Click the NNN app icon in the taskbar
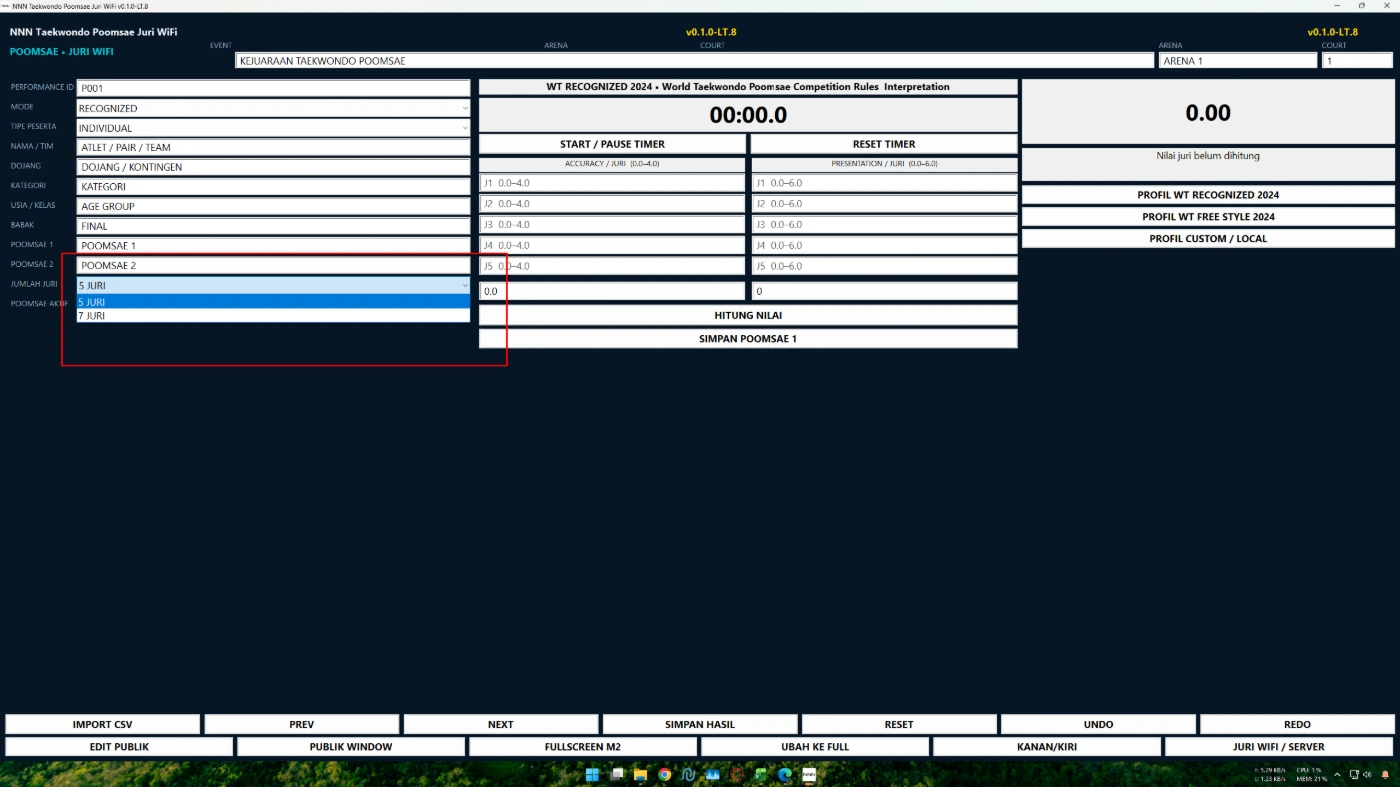This screenshot has height=787, width=1400. (809, 774)
